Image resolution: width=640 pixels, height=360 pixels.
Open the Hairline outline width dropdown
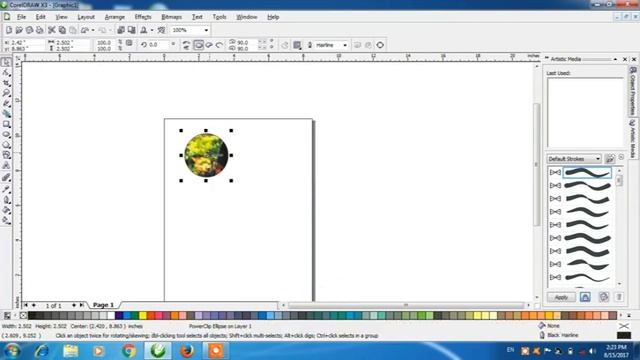coord(345,45)
